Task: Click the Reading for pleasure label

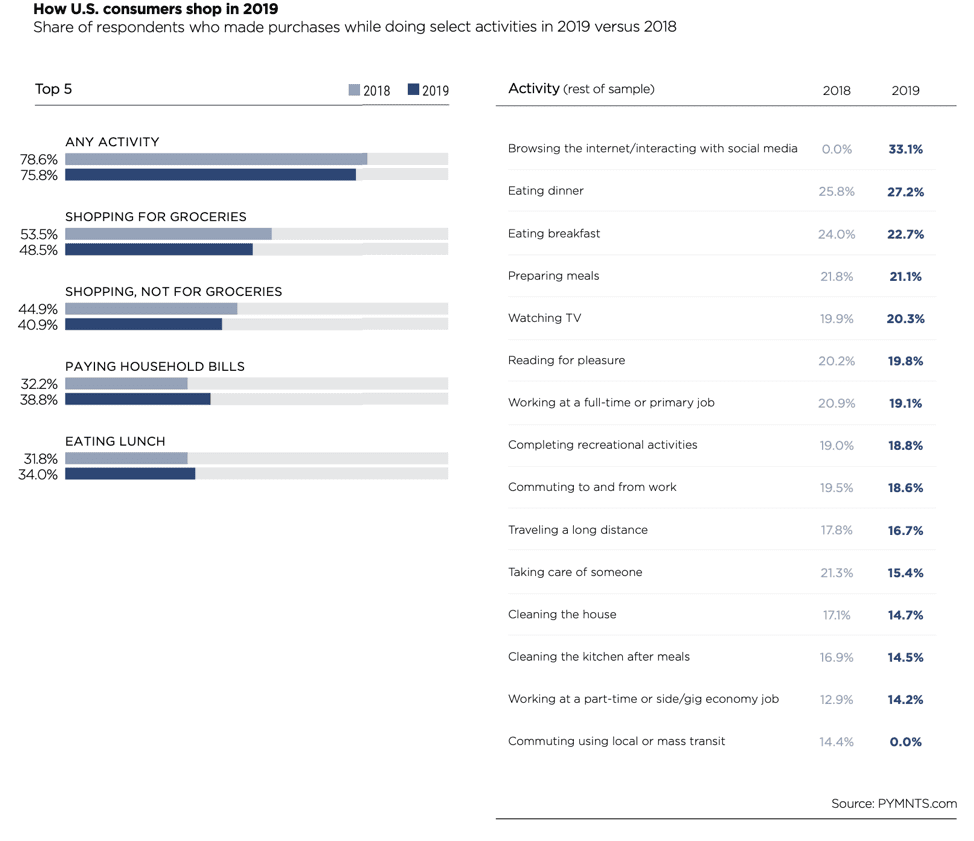Action: 566,360
